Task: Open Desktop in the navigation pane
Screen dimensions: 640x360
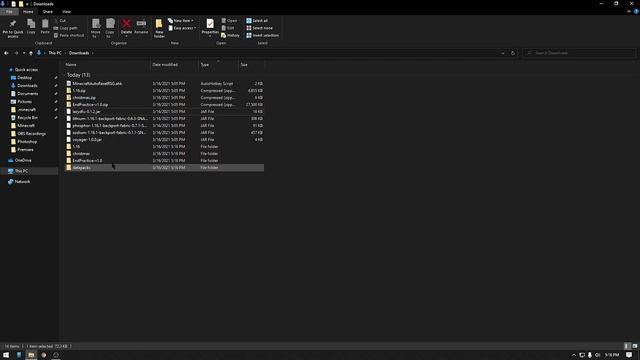Action: [24, 78]
